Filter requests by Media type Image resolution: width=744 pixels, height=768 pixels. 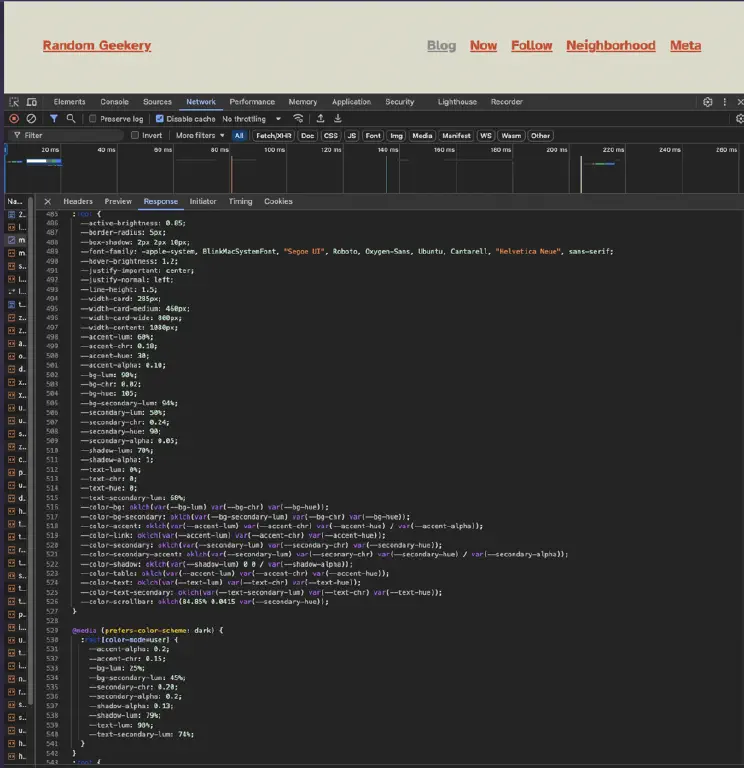click(x=422, y=136)
